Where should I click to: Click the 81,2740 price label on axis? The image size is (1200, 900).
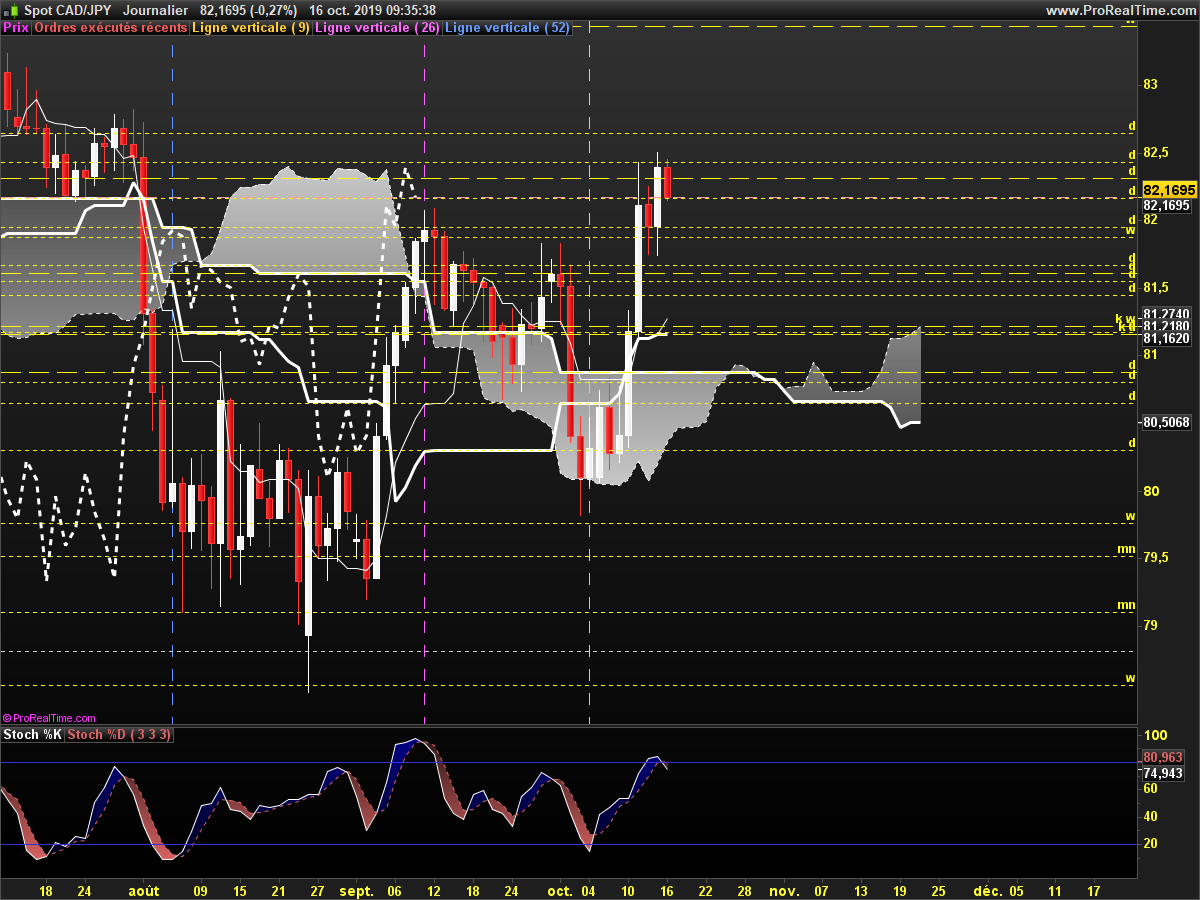(x=1166, y=313)
